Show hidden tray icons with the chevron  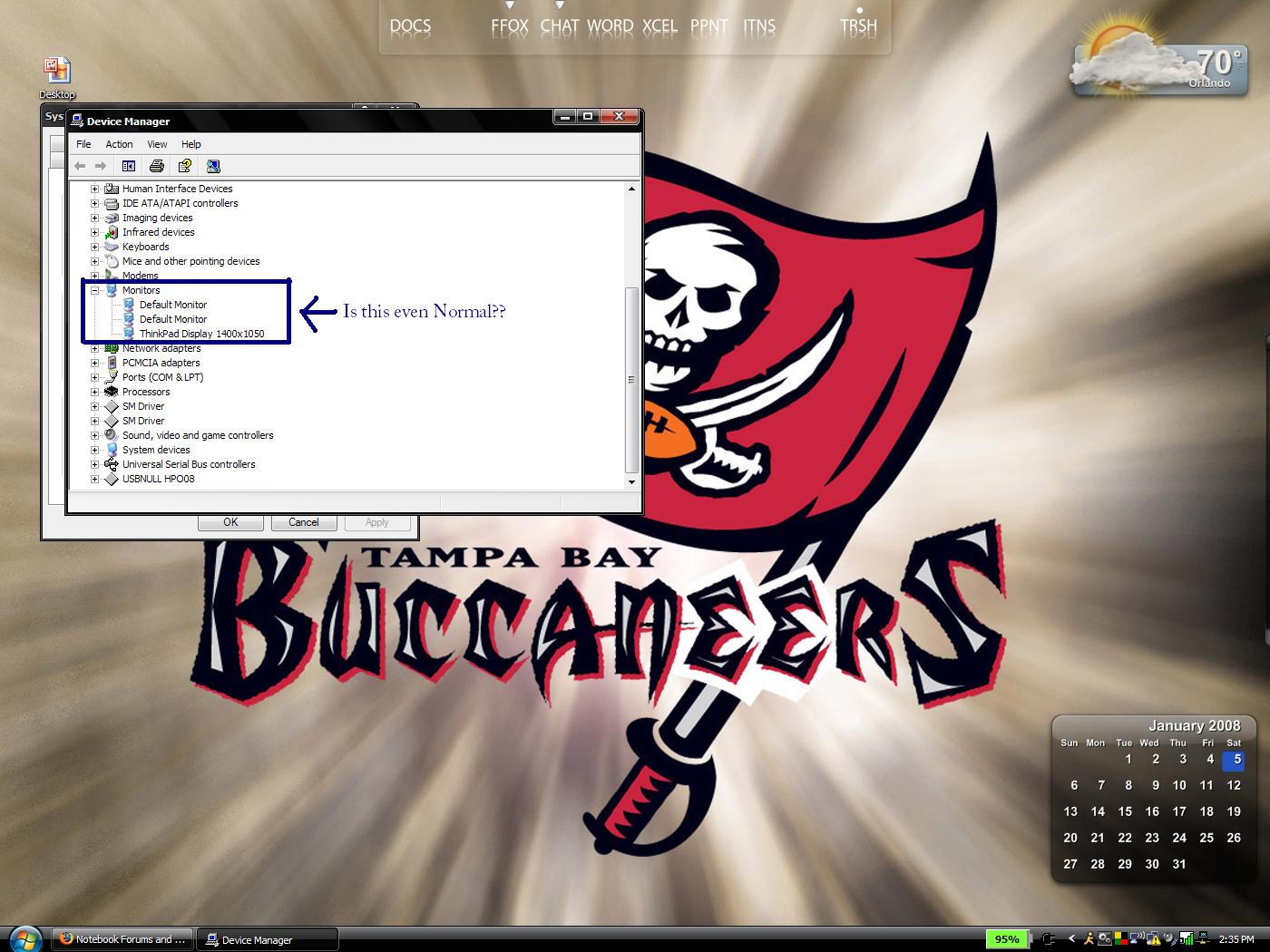(x=1071, y=939)
